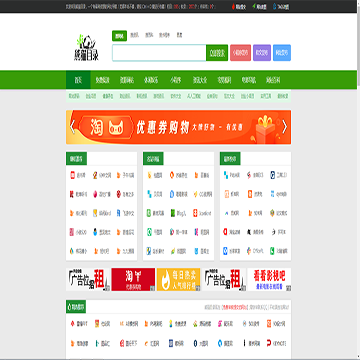The height and width of the screenshot is (360, 360).
Task: Focus the search input field
Action: click(x=159, y=53)
